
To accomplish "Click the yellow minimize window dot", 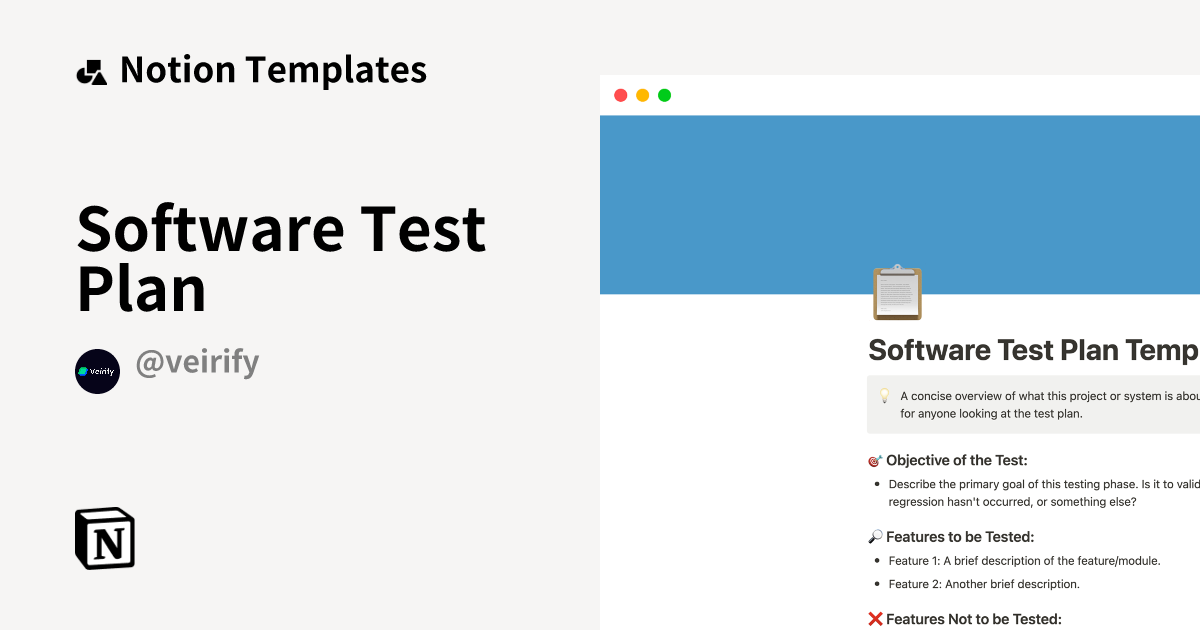I will [x=642, y=95].
